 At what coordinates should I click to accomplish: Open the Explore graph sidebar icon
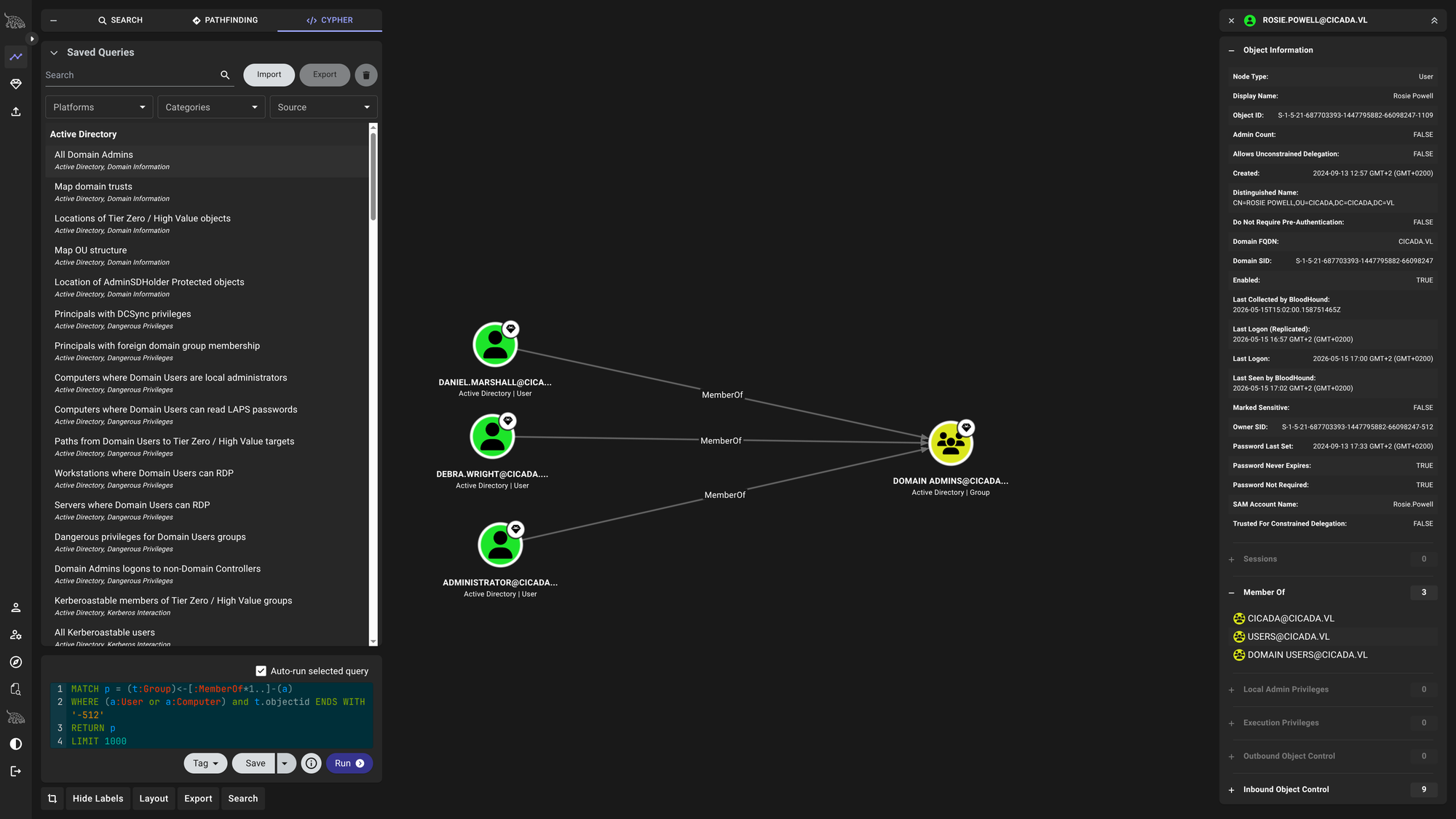point(16,57)
